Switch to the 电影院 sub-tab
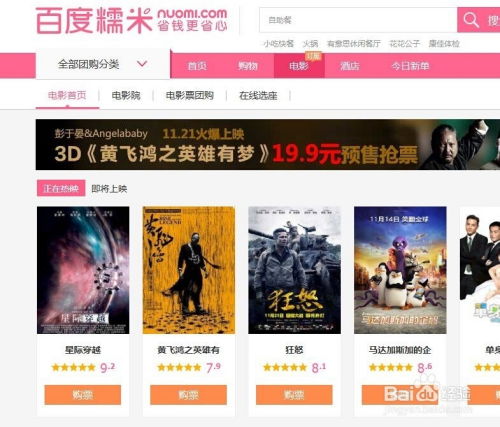Screen dimensions: 500x427 click(126, 96)
